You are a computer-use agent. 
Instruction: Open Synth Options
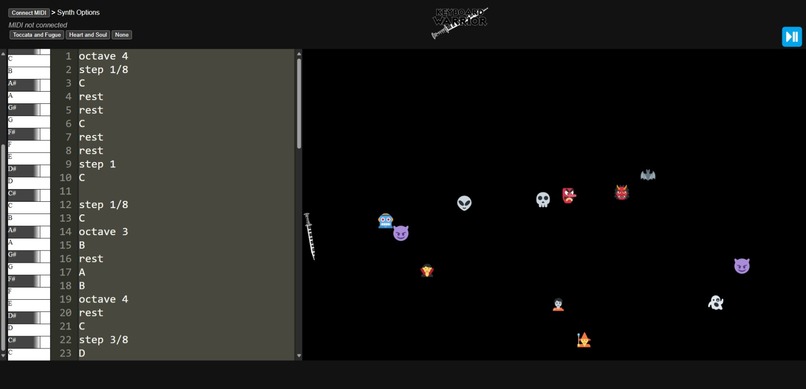[78, 12]
